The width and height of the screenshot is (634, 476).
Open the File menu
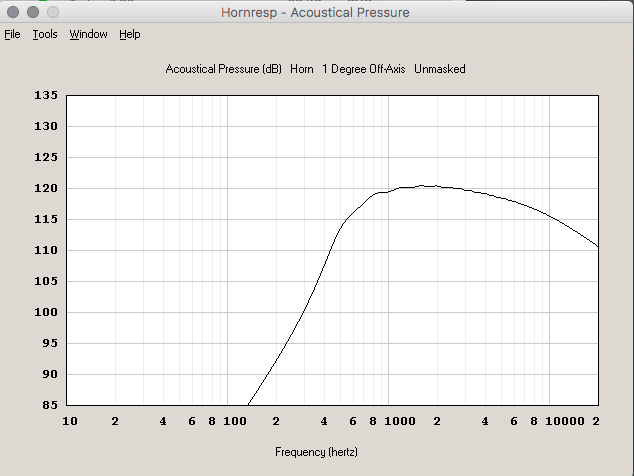12,34
